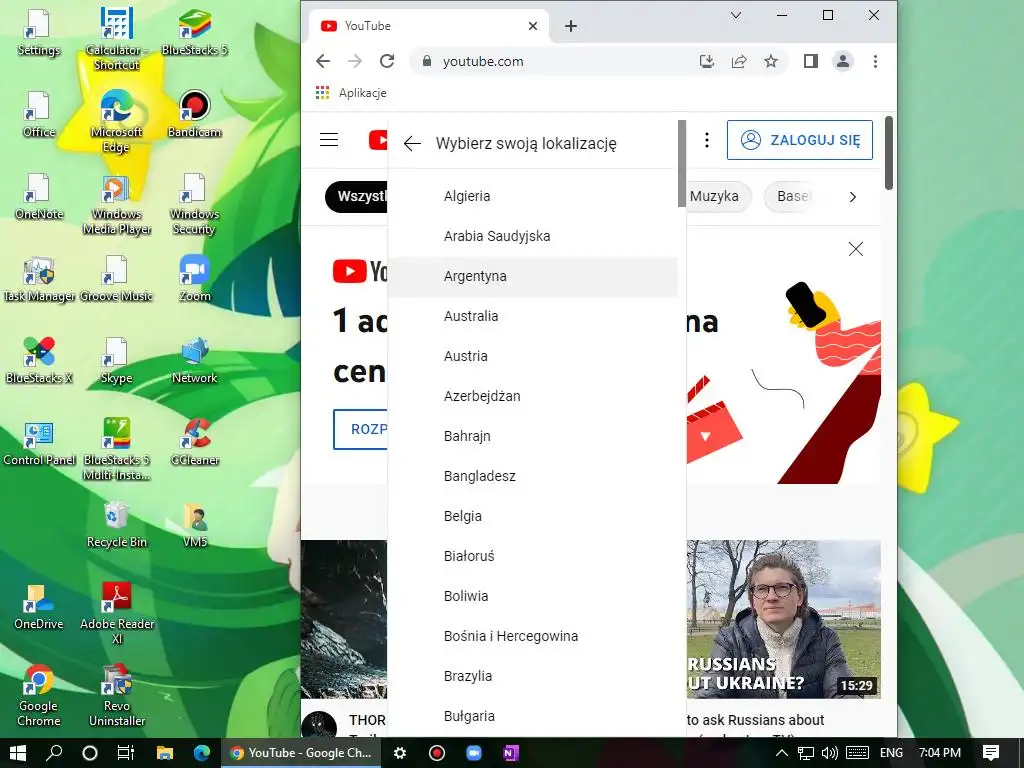The width and height of the screenshot is (1024, 768).
Task: Choose Bangladesz as location
Action: click(533, 476)
